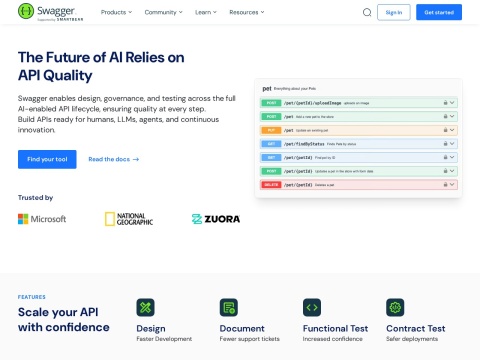This screenshot has height=360, width=480.
Task: Click the orange PUT method badge
Action: tap(271, 130)
